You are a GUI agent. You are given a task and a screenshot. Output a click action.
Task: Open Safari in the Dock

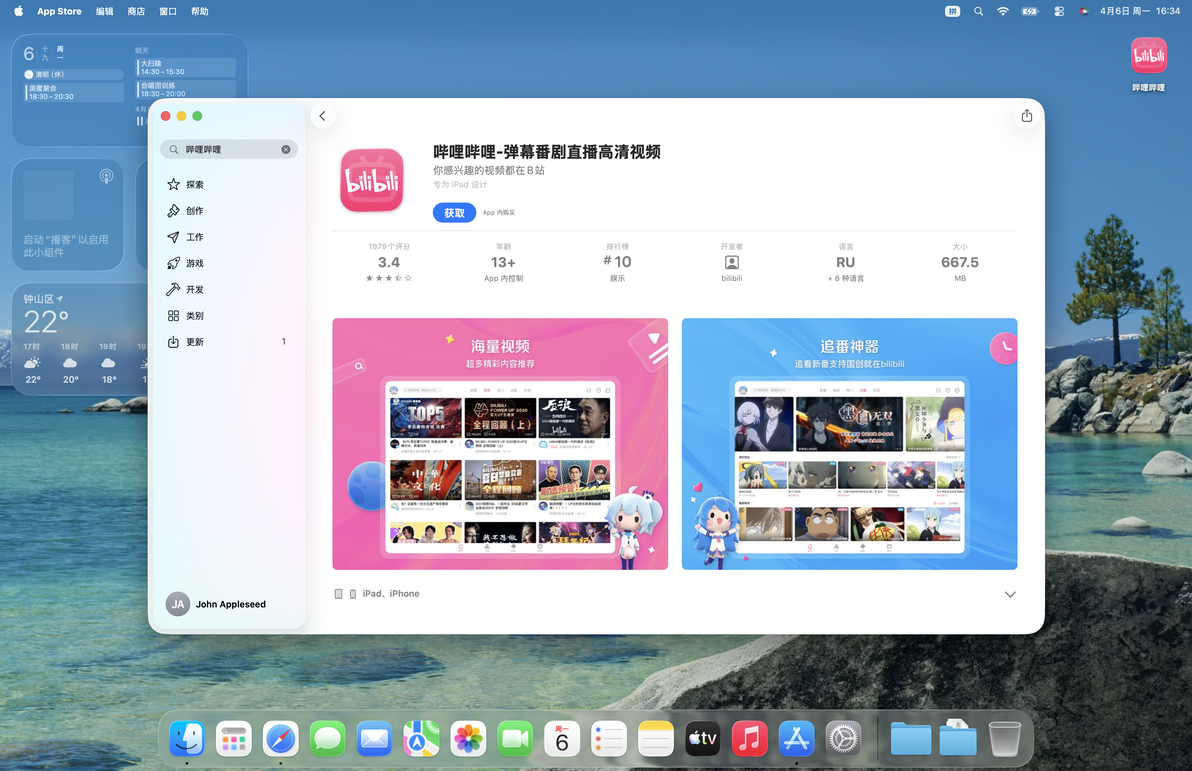click(x=281, y=738)
